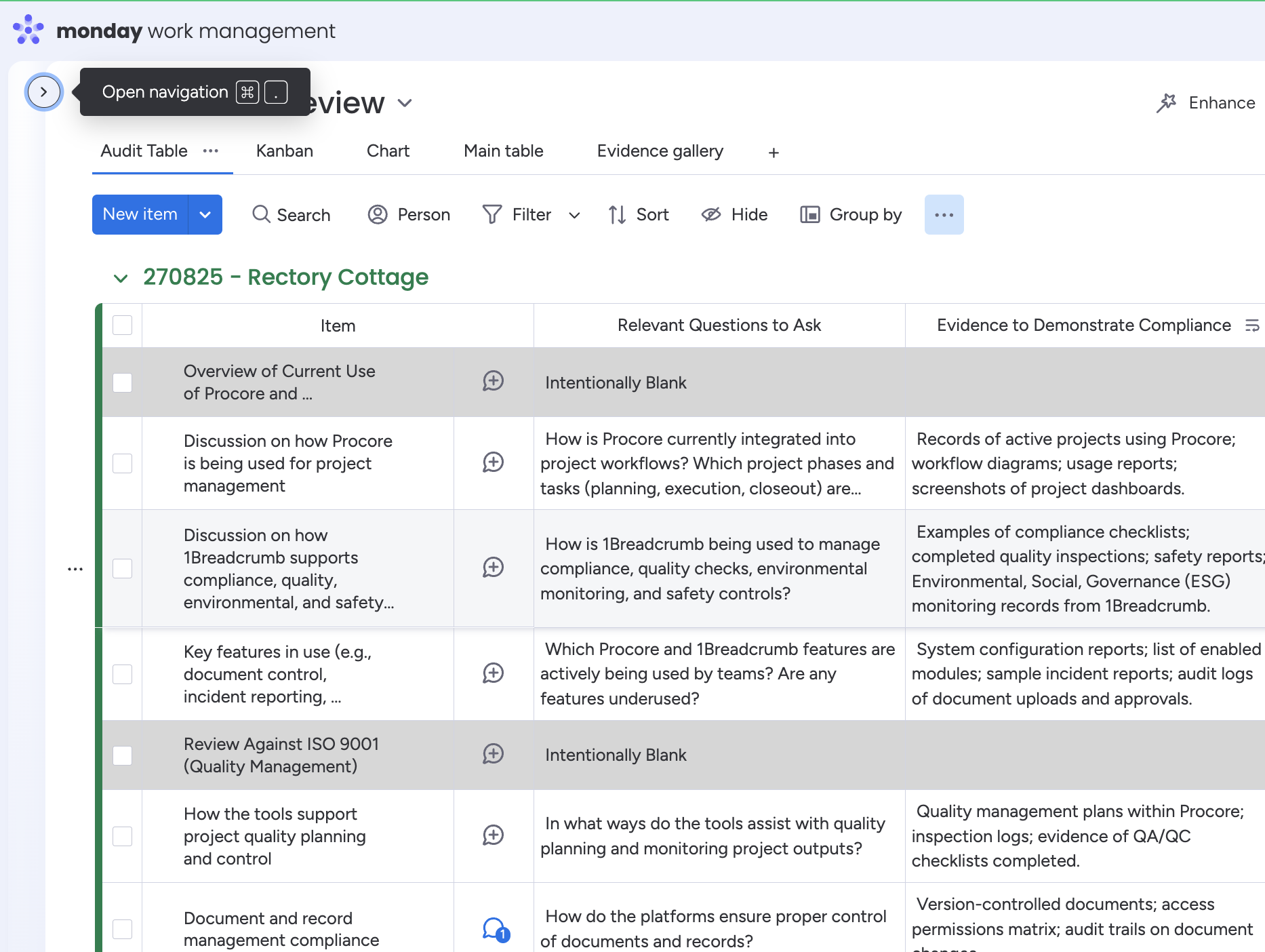Image resolution: width=1265 pixels, height=952 pixels.
Task: Add update on Review Against ISO 9001 row
Action: point(493,754)
